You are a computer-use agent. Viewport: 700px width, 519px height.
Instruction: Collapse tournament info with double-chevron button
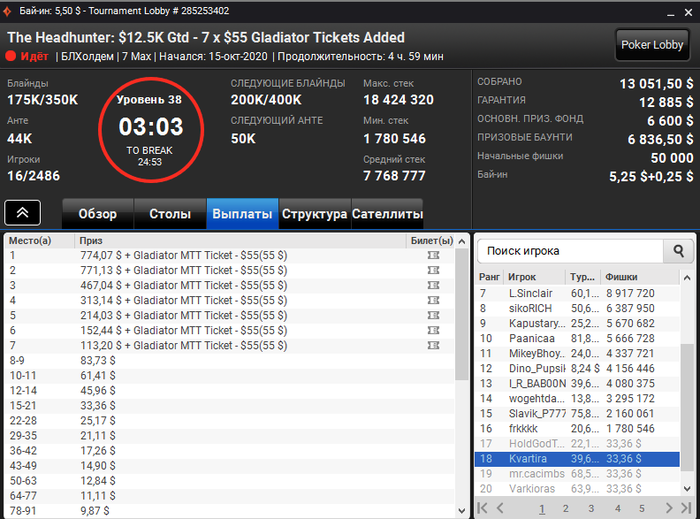click(22, 213)
